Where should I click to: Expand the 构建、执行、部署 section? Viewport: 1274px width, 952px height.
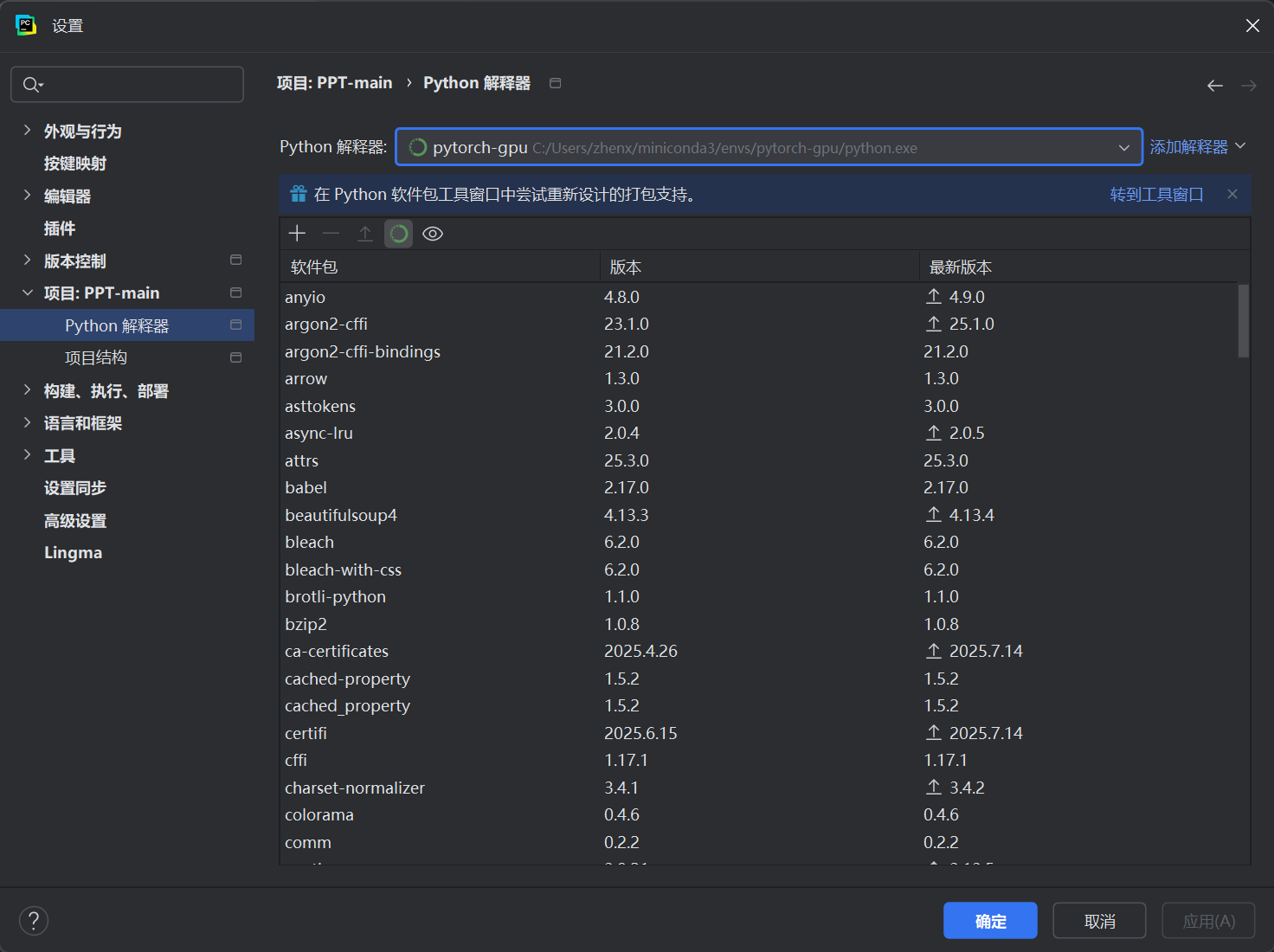pos(27,390)
